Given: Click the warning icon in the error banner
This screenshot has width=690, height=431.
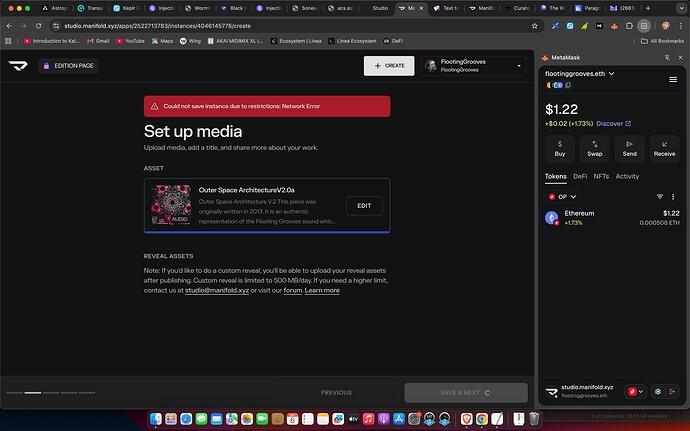Looking at the screenshot, I should [154, 106].
